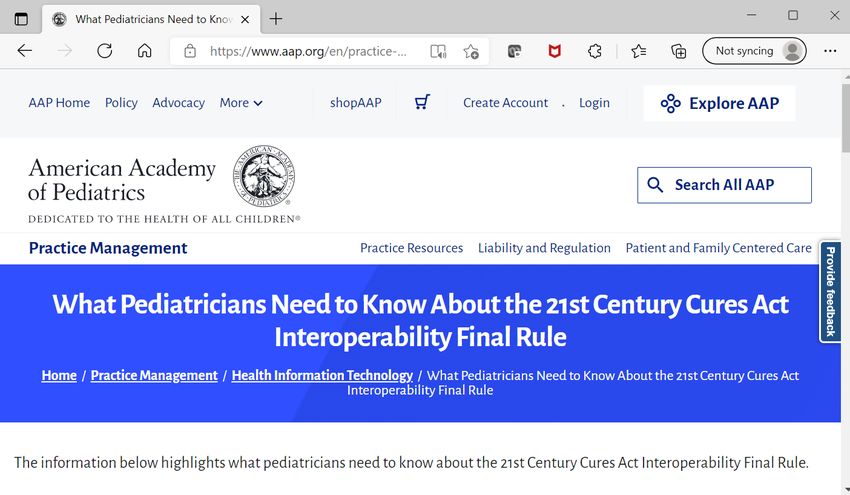This screenshot has height=495, width=850.
Task: Click the profile avatar picture
Action: click(x=792, y=51)
